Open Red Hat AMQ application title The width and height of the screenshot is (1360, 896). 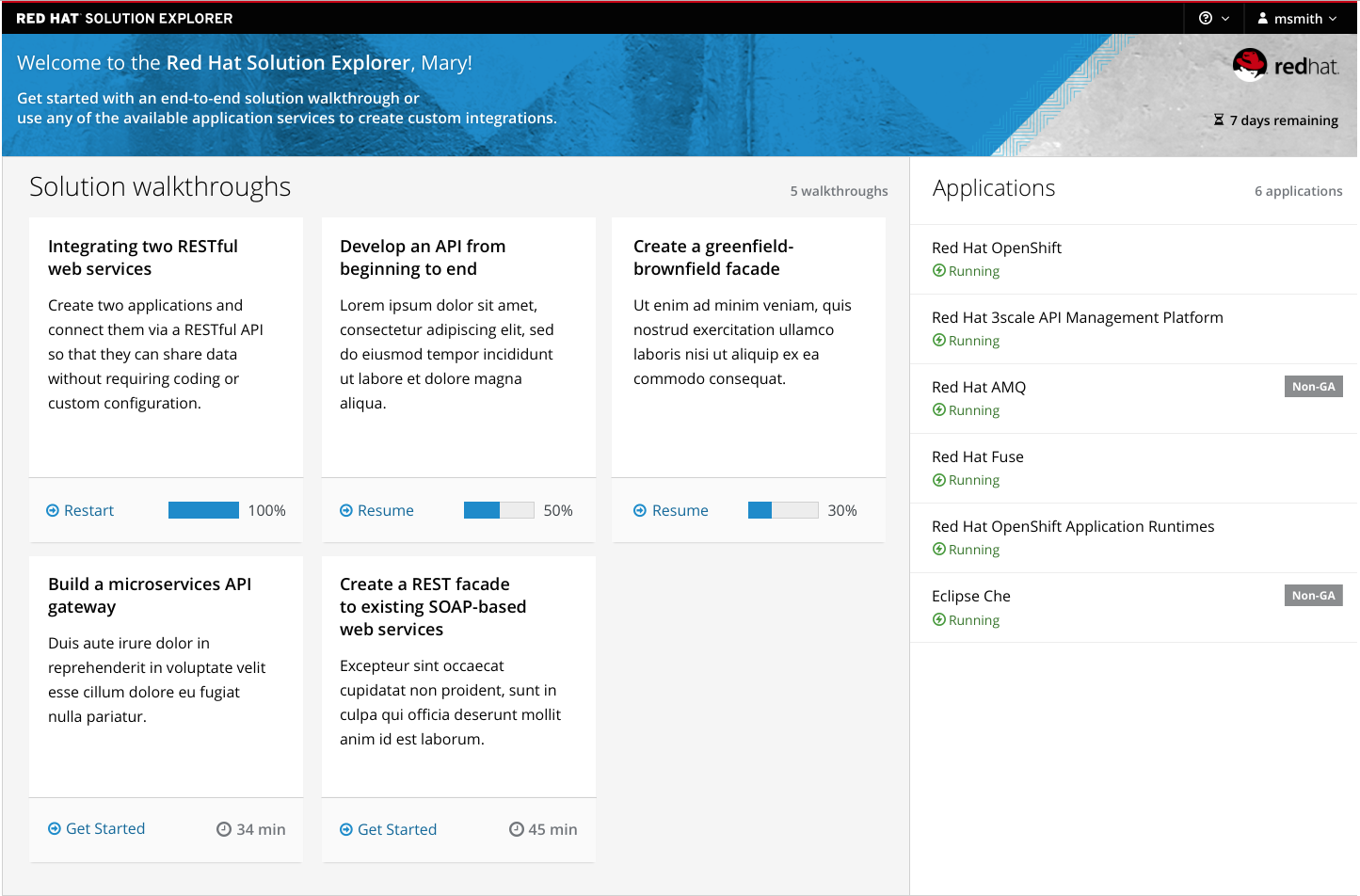click(979, 387)
